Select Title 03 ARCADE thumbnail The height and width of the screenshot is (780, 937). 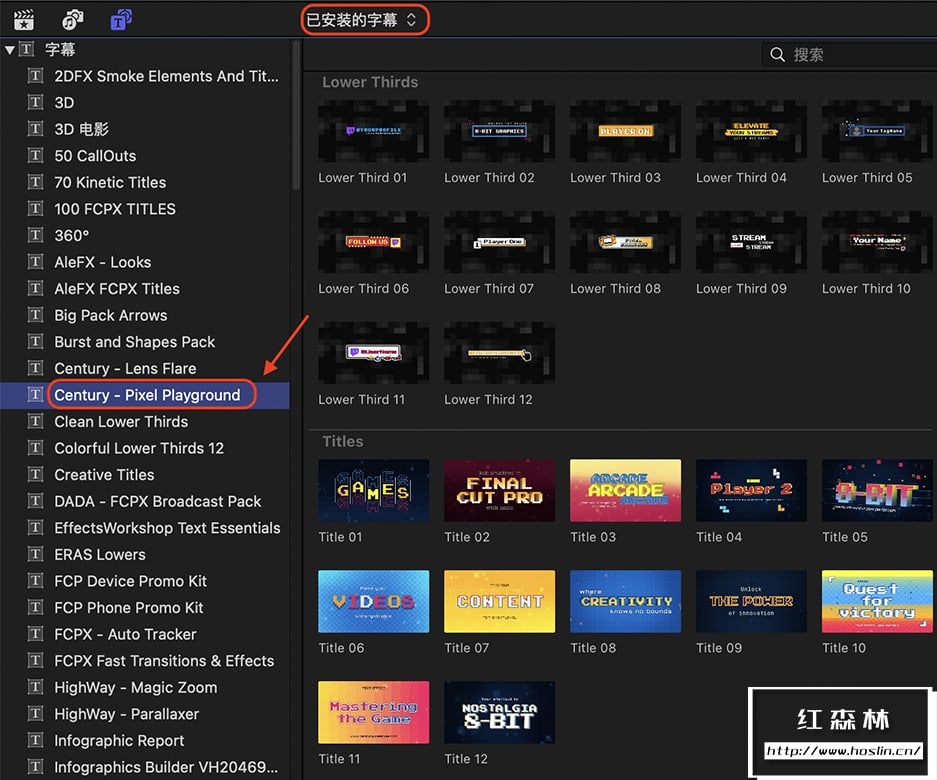tap(626, 490)
